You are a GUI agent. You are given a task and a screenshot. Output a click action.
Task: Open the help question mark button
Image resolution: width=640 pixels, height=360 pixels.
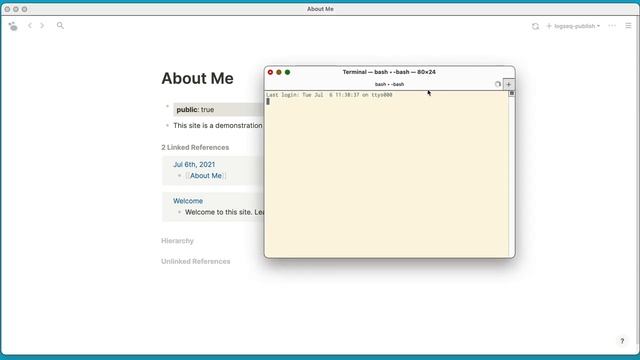pyautogui.click(x=622, y=341)
